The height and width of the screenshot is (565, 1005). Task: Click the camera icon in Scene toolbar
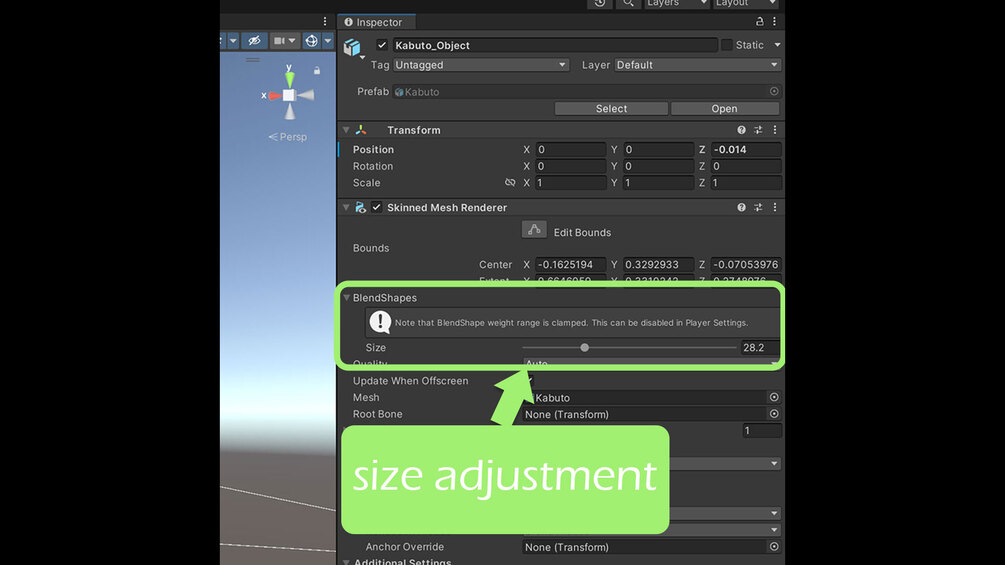[x=279, y=41]
